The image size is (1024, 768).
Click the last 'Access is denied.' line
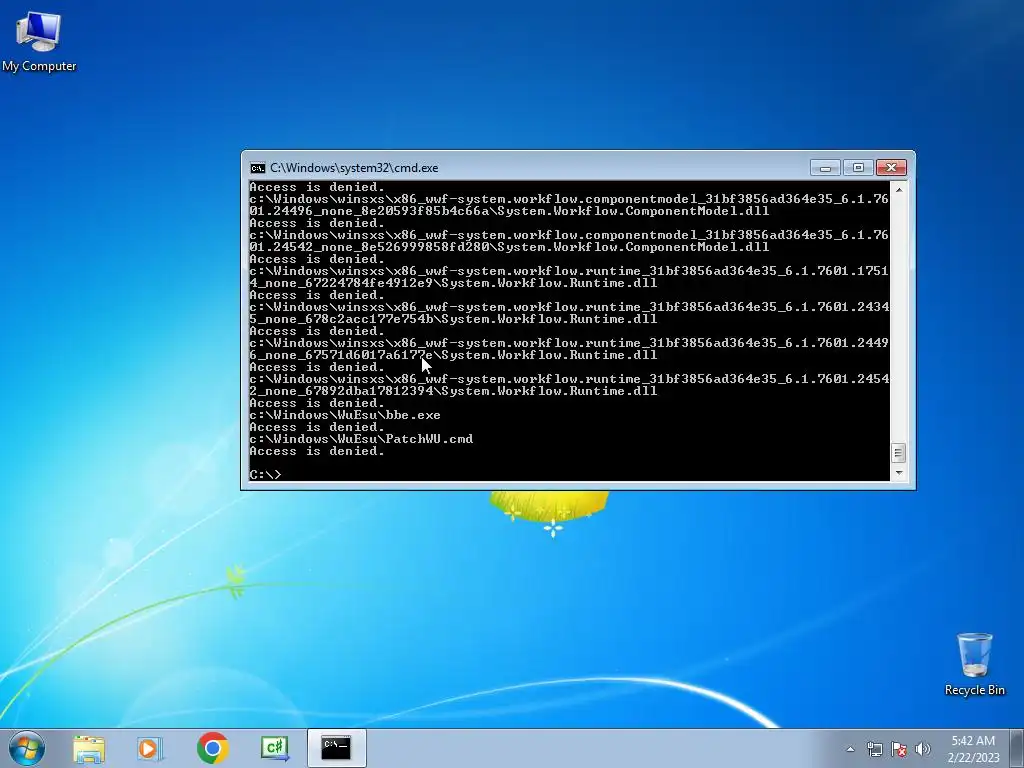pyautogui.click(x=317, y=451)
